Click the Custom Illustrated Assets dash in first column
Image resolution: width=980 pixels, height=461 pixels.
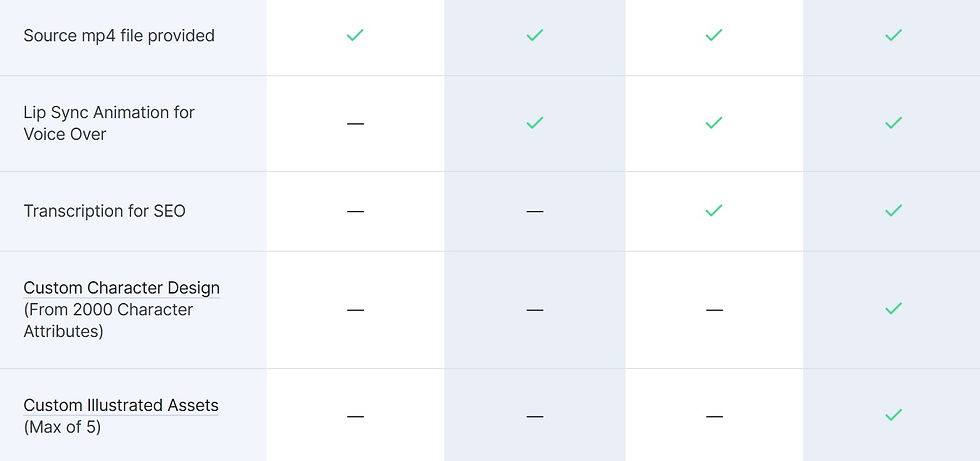355,416
